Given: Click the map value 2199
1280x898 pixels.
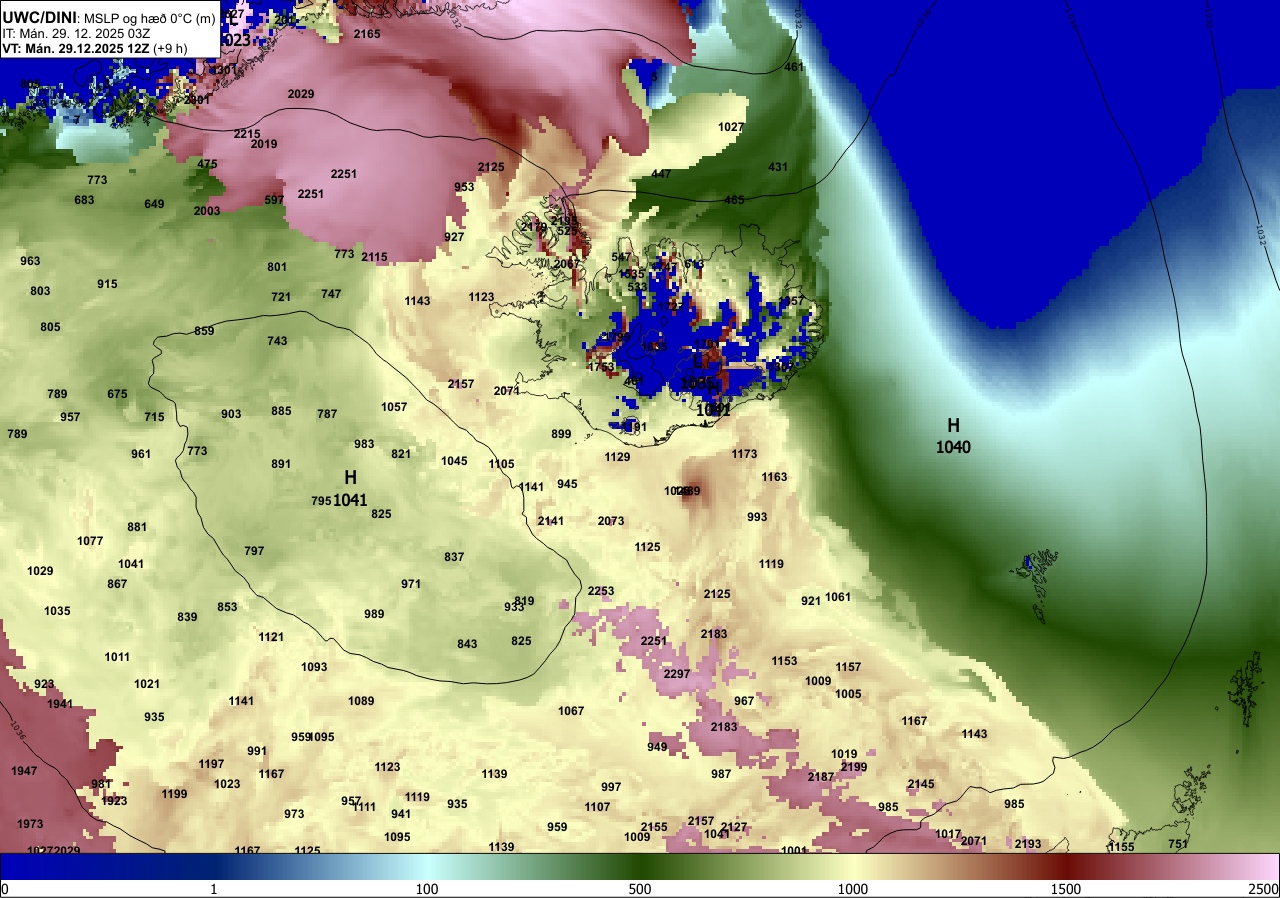Looking at the screenshot, I should [x=854, y=767].
